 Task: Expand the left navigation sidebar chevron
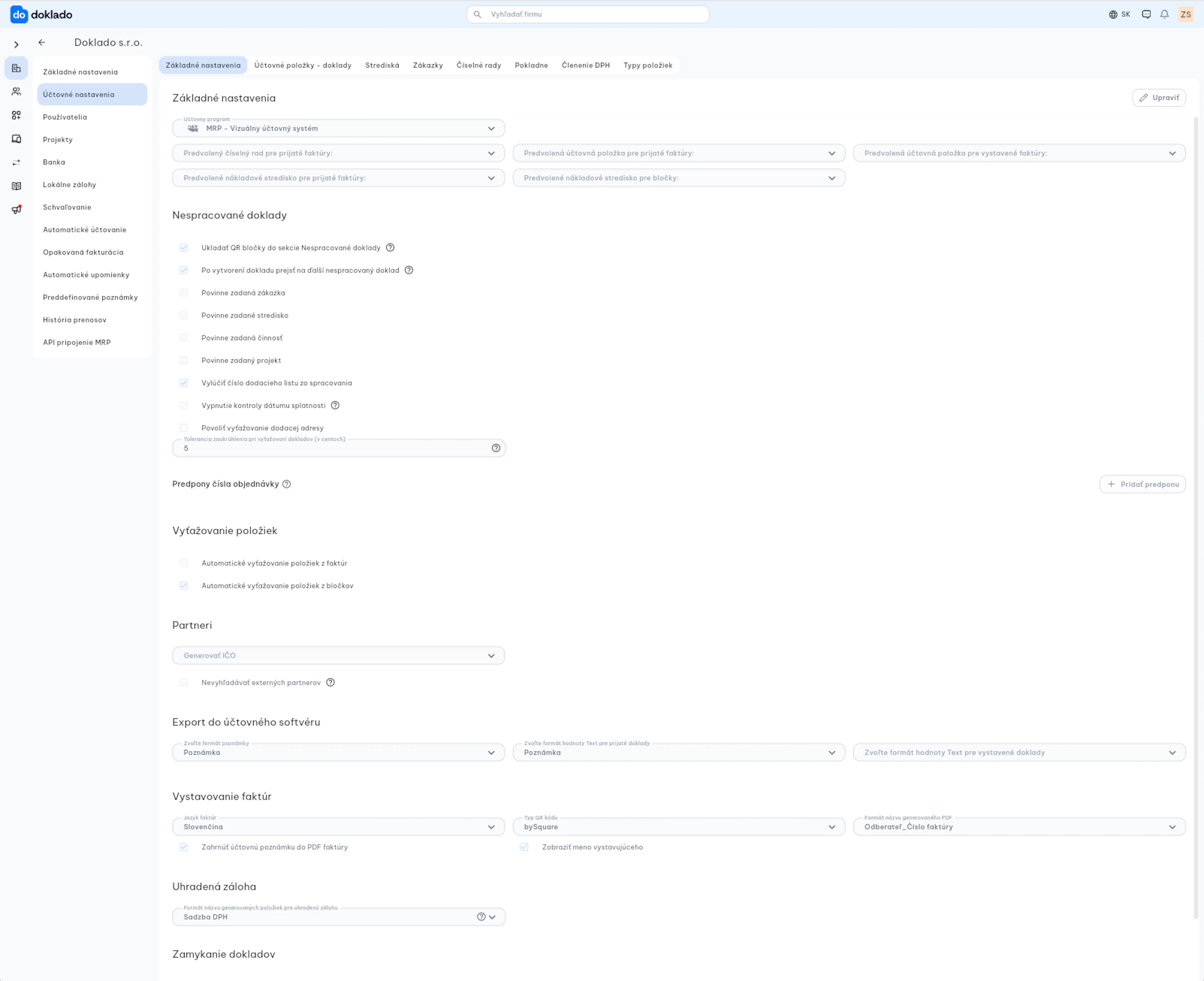point(16,45)
